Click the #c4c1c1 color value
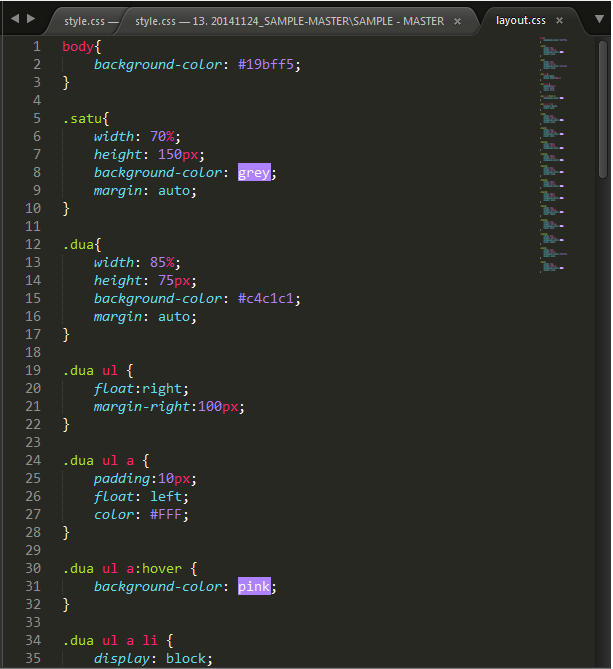The height and width of the screenshot is (669, 613). pyautogui.click(x=266, y=298)
